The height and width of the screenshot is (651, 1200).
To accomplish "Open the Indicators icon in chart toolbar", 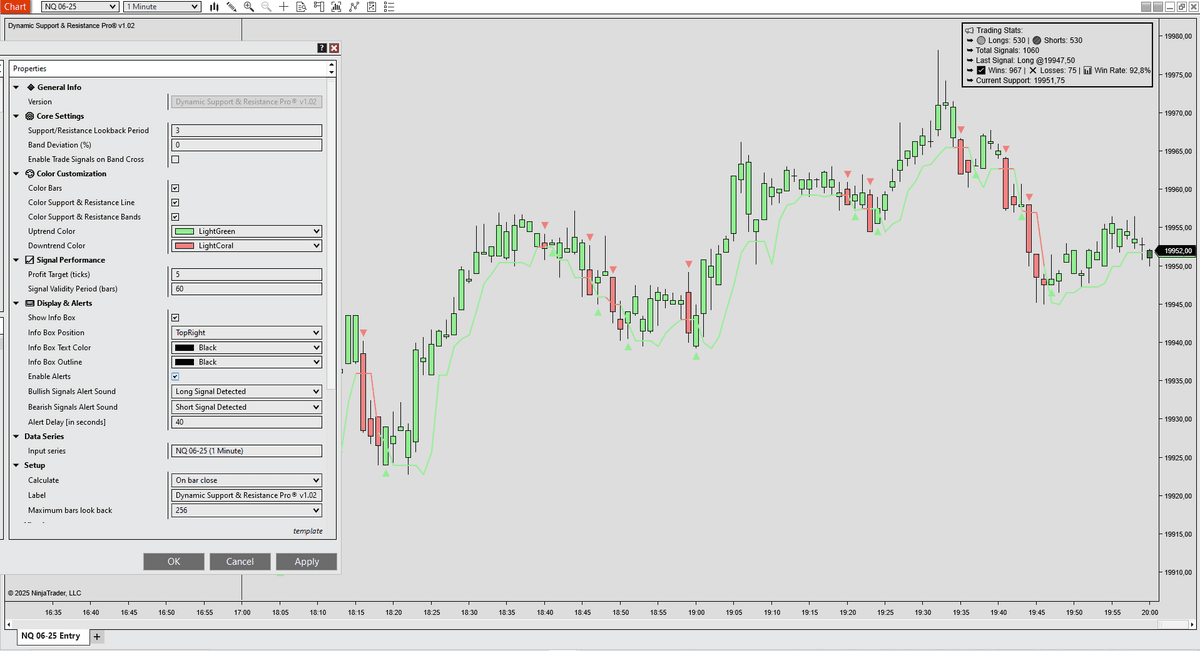I will pos(356,7).
